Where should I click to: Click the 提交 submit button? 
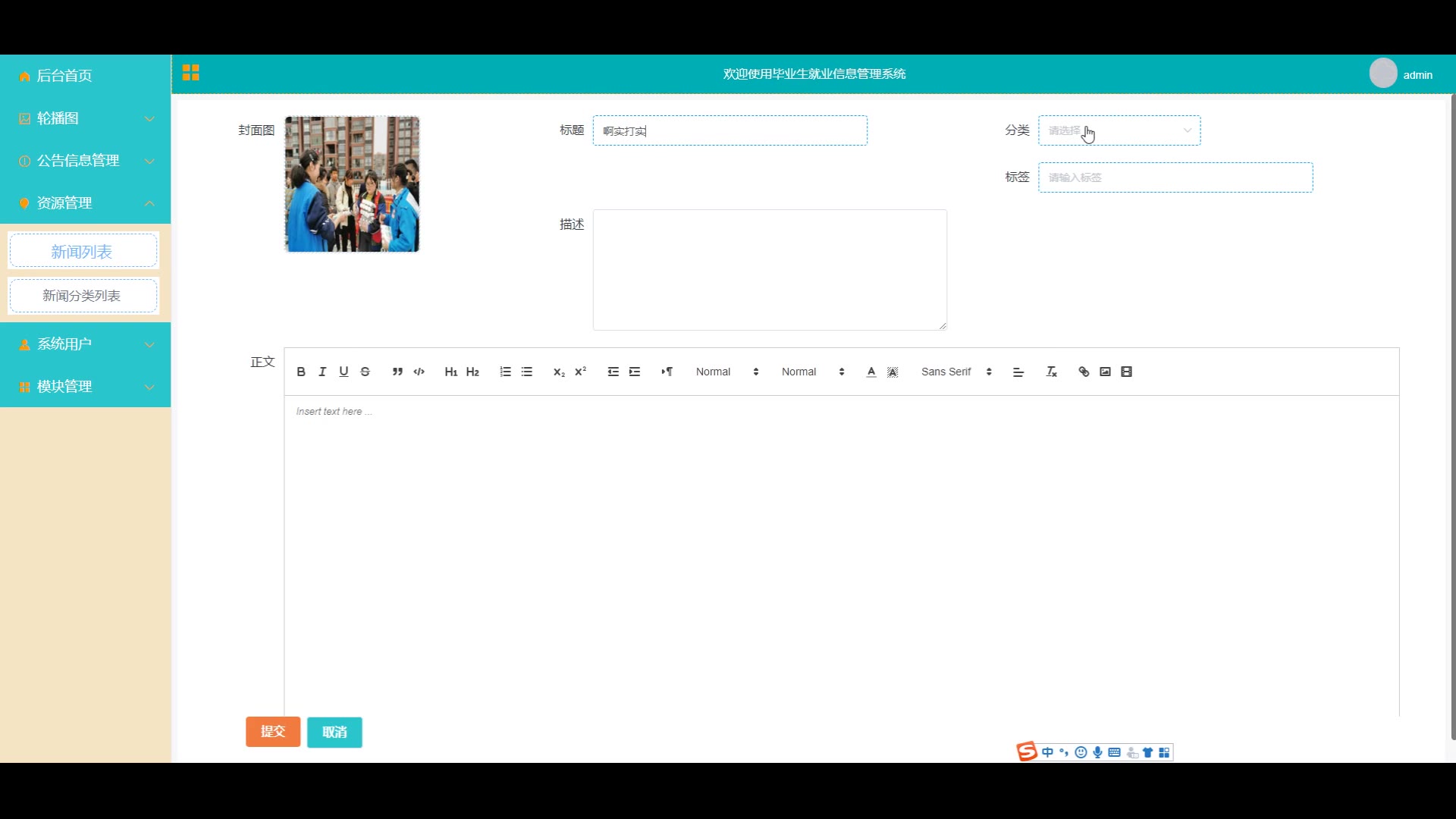point(273,732)
